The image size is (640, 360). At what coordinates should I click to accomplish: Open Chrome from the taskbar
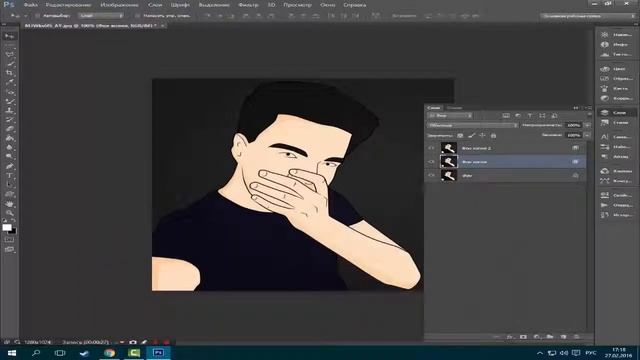tap(109, 353)
